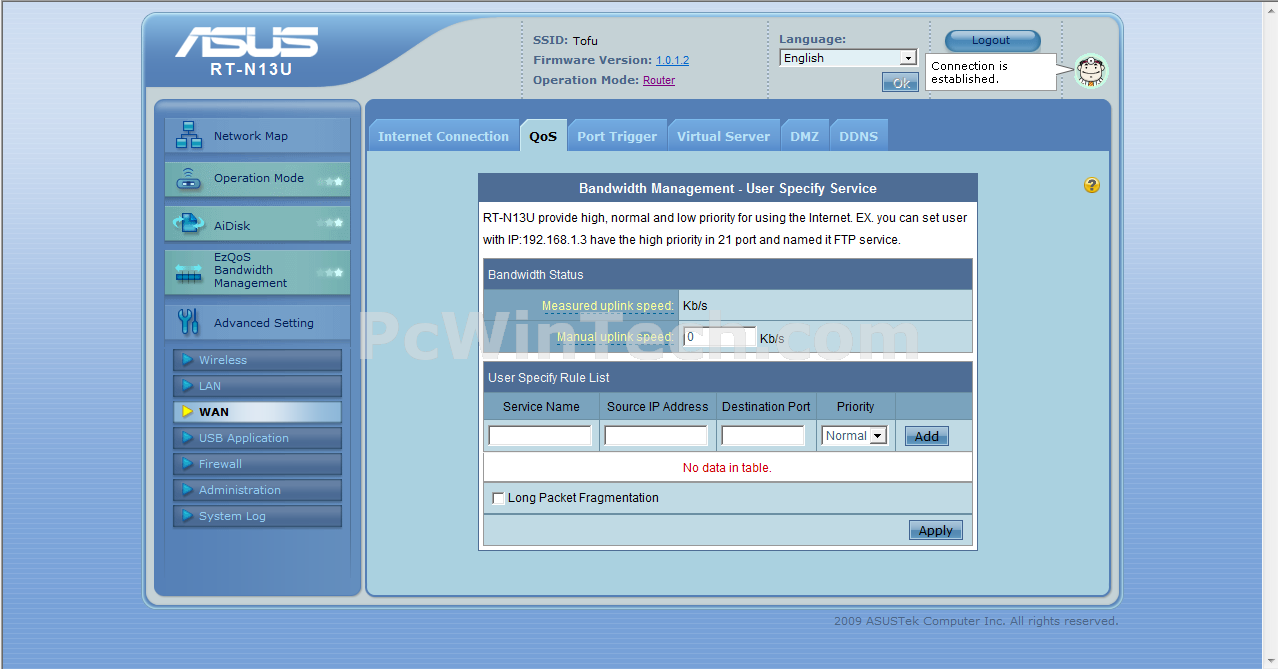Click the Router operation mode link
1278x669 pixels.
(x=659, y=80)
